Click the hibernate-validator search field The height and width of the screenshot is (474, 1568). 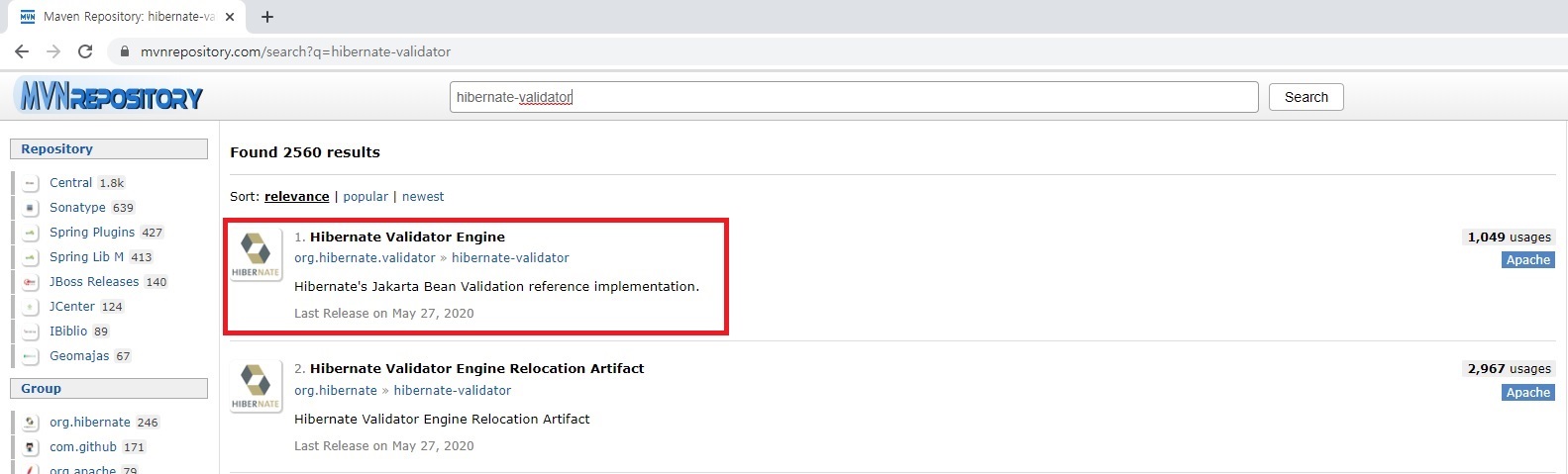pyautogui.click(x=854, y=97)
